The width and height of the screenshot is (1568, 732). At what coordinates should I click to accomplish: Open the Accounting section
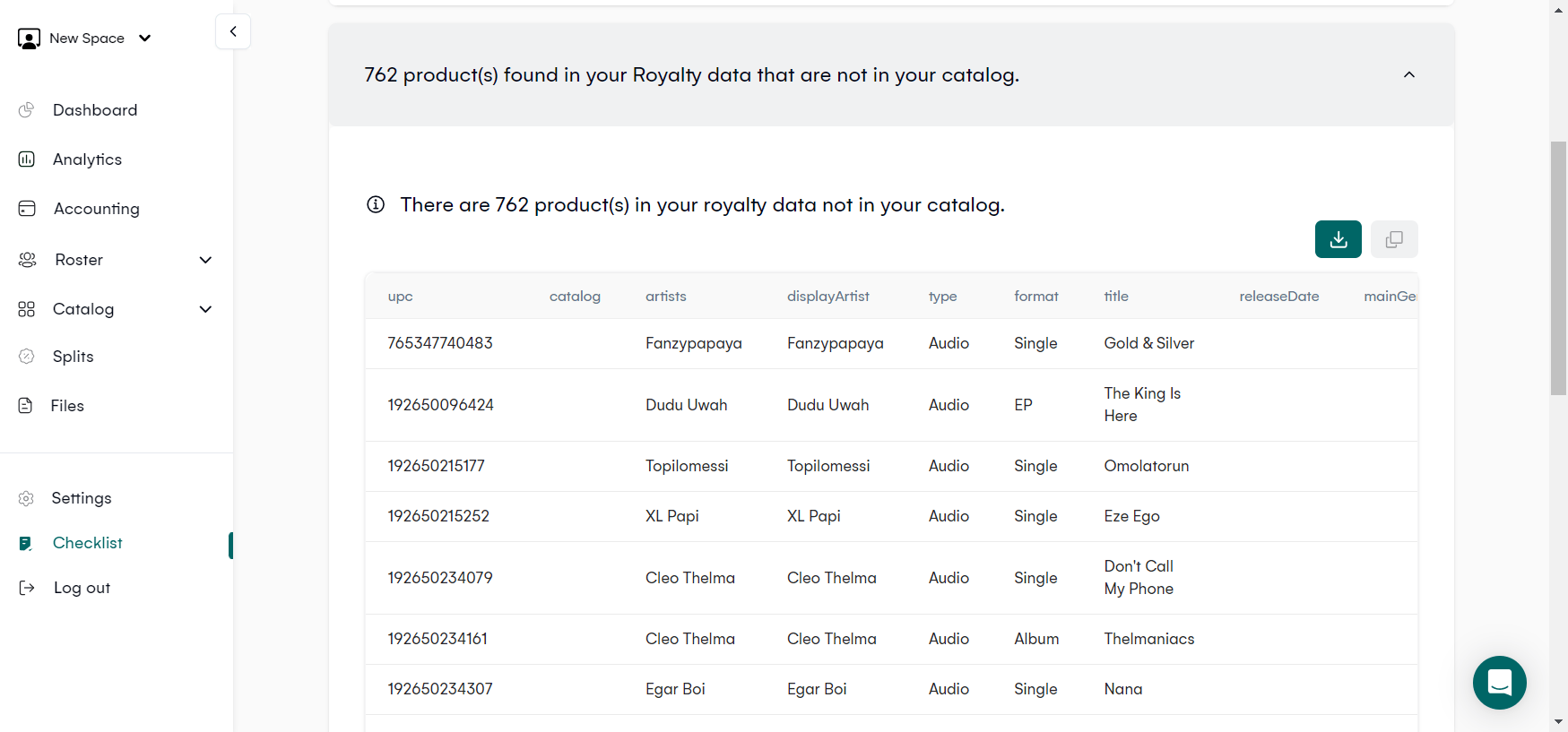[97, 209]
